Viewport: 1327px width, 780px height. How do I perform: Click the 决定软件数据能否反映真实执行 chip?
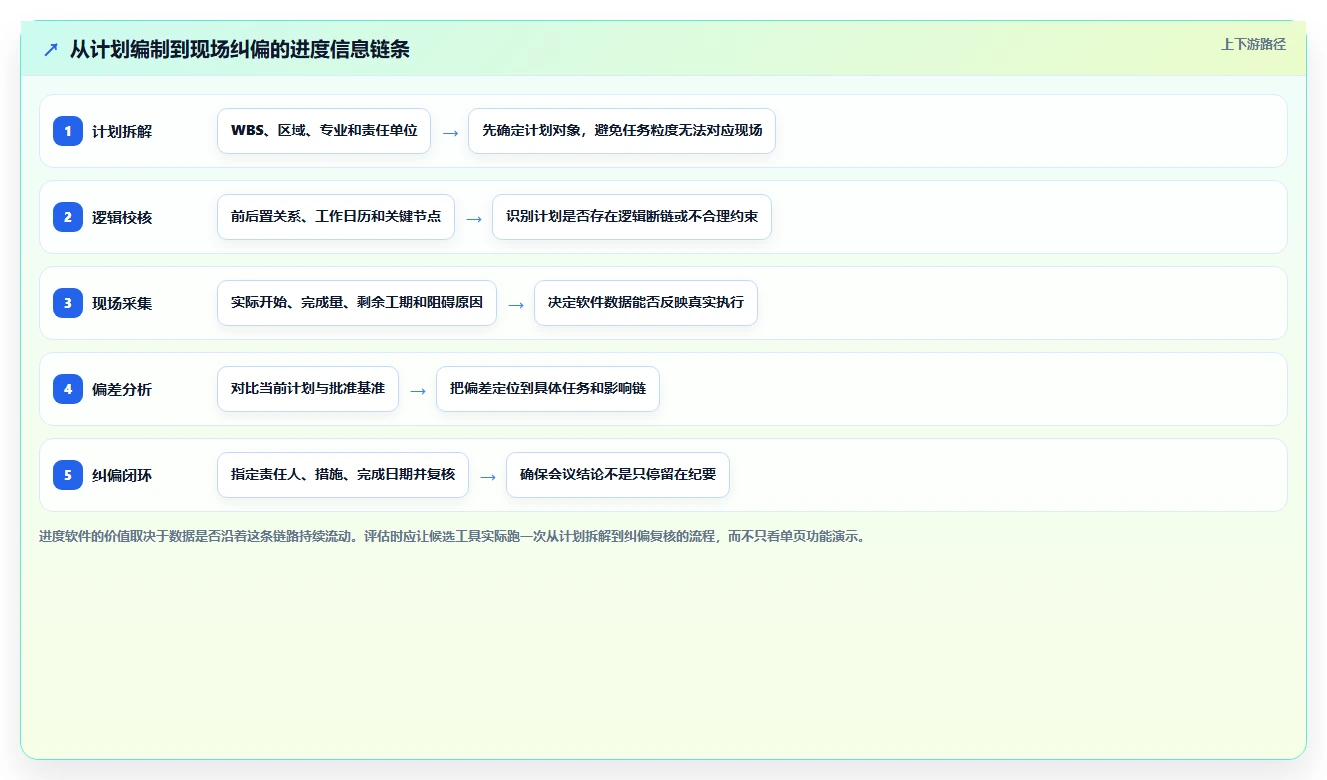pos(646,303)
